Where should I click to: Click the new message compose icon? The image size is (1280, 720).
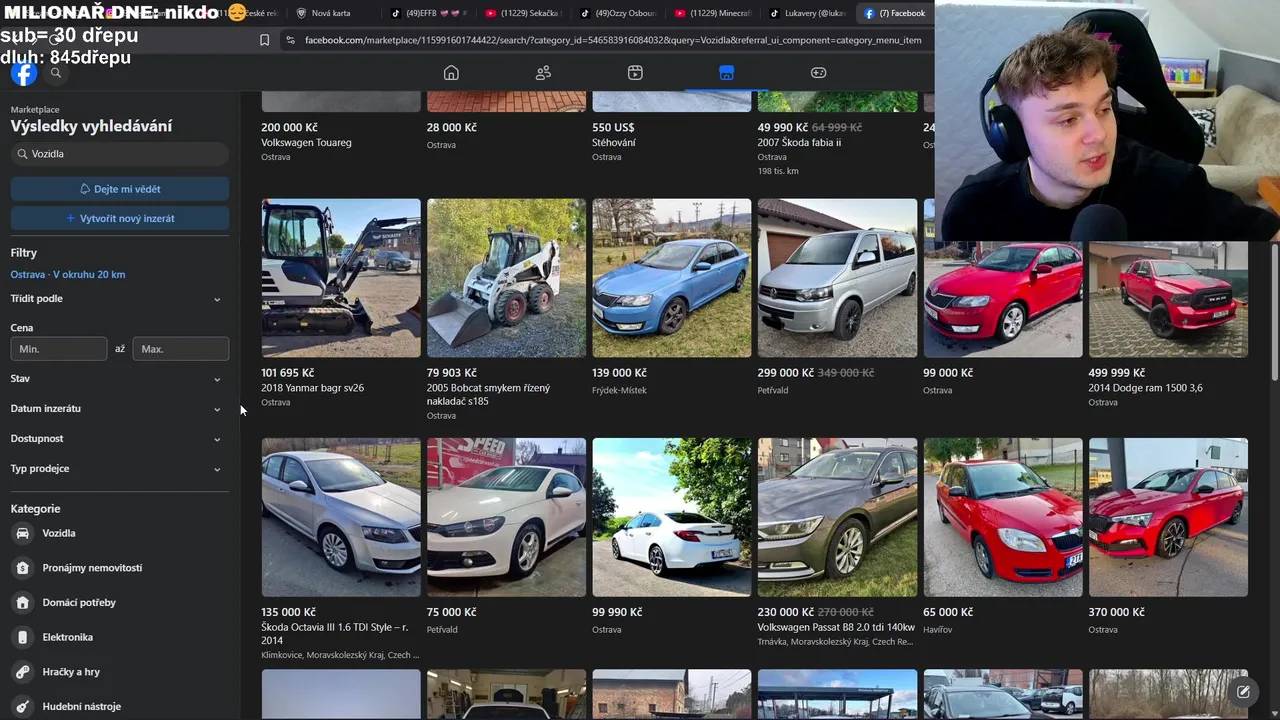(1243, 691)
